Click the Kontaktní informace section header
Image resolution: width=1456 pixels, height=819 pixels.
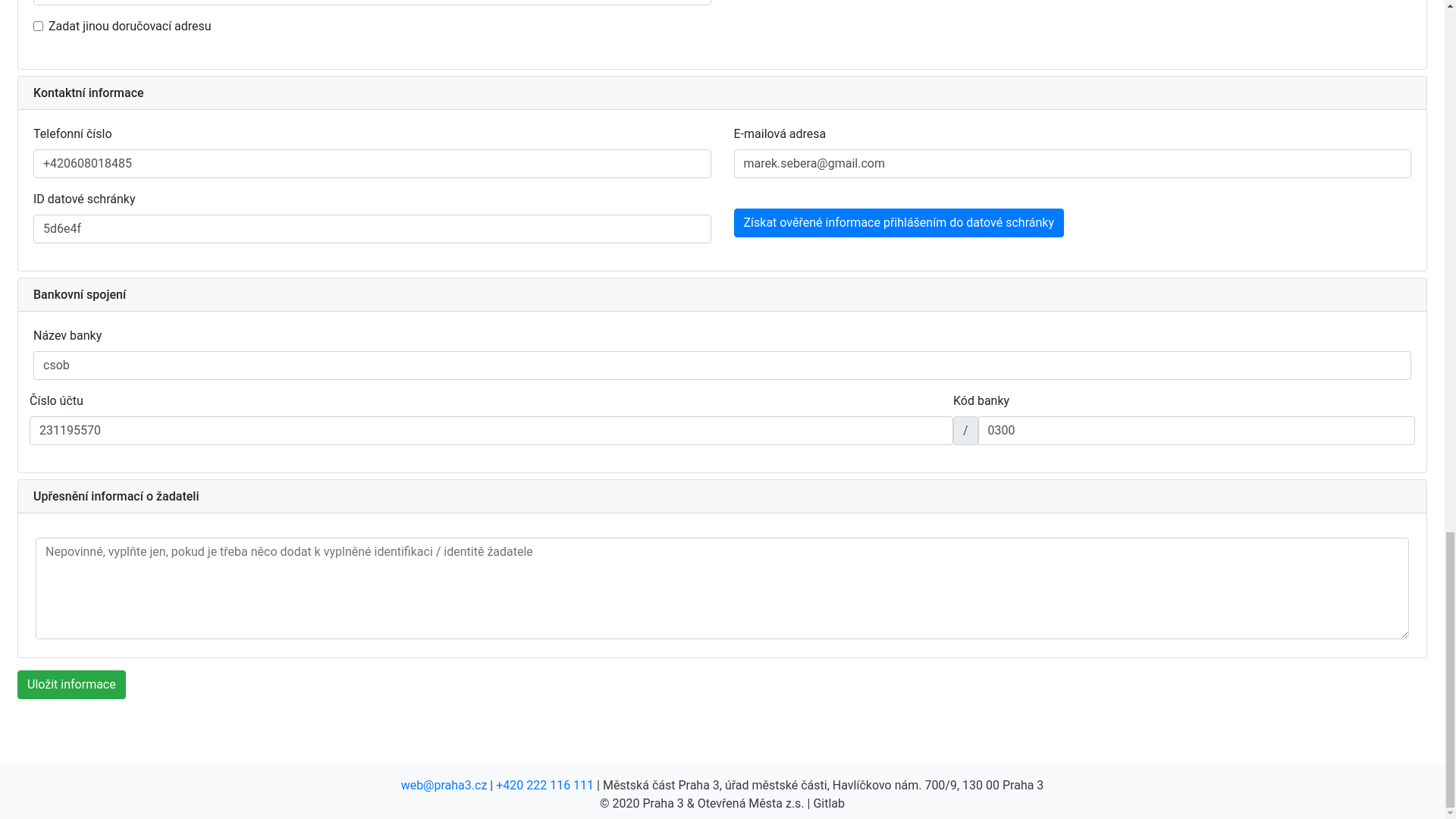[x=89, y=93]
